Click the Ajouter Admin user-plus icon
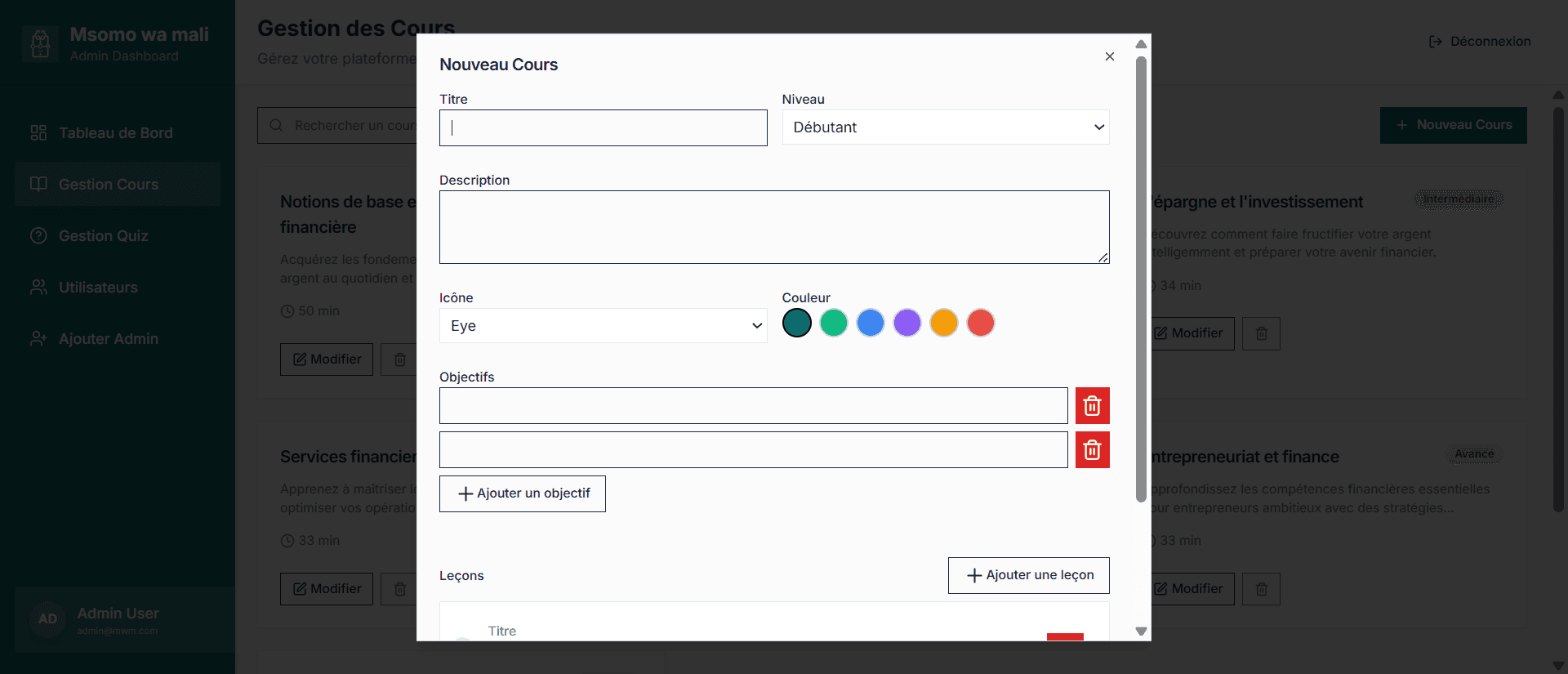 click(38, 339)
